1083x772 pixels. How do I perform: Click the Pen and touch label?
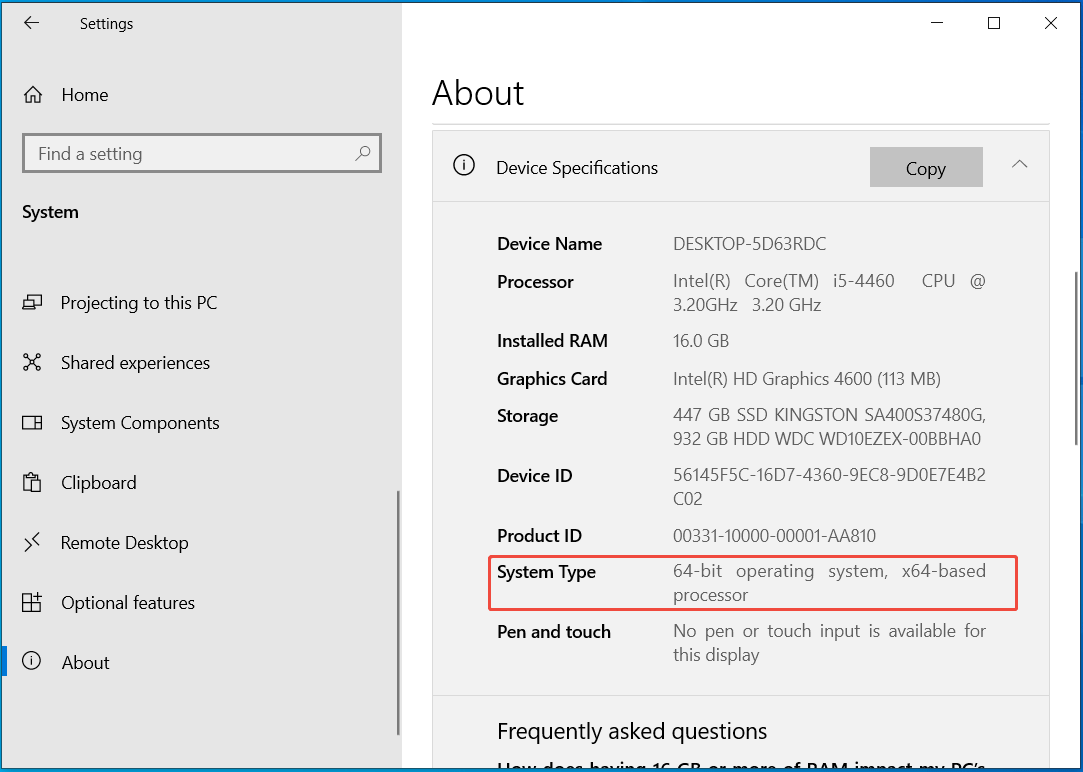(554, 632)
